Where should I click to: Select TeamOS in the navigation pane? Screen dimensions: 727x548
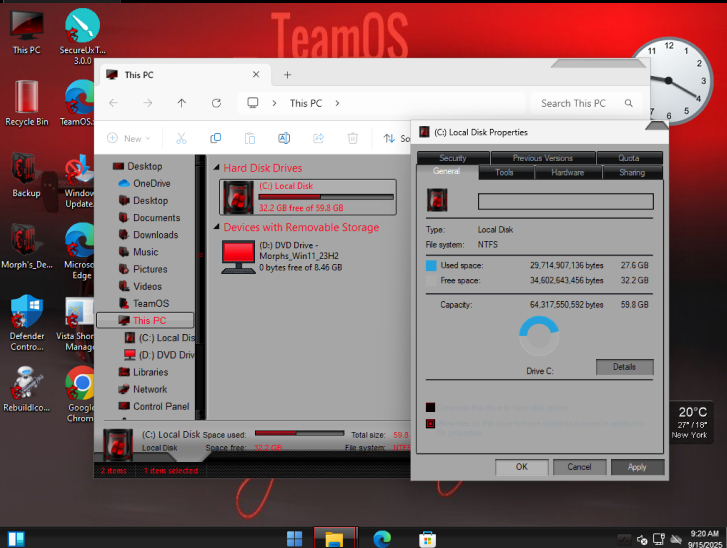pyautogui.click(x=144, y=303)
